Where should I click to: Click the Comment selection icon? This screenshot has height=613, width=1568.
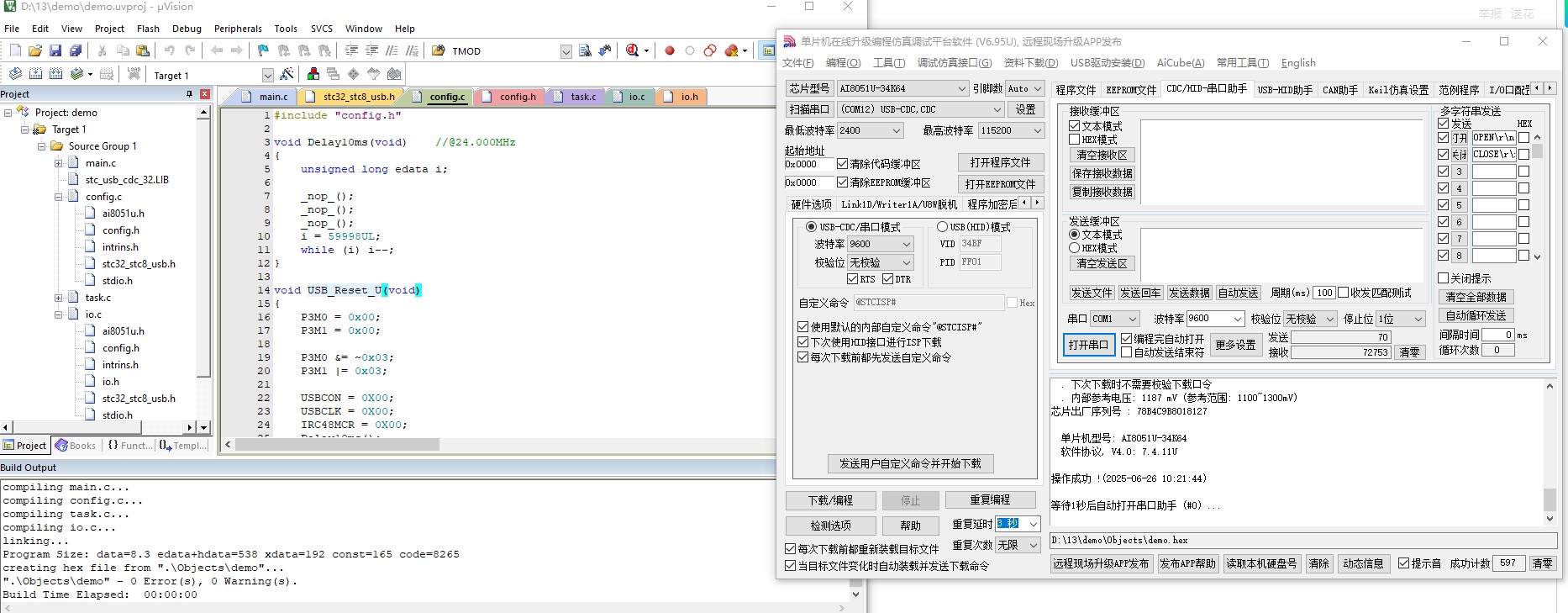click(x=392, y=50)
